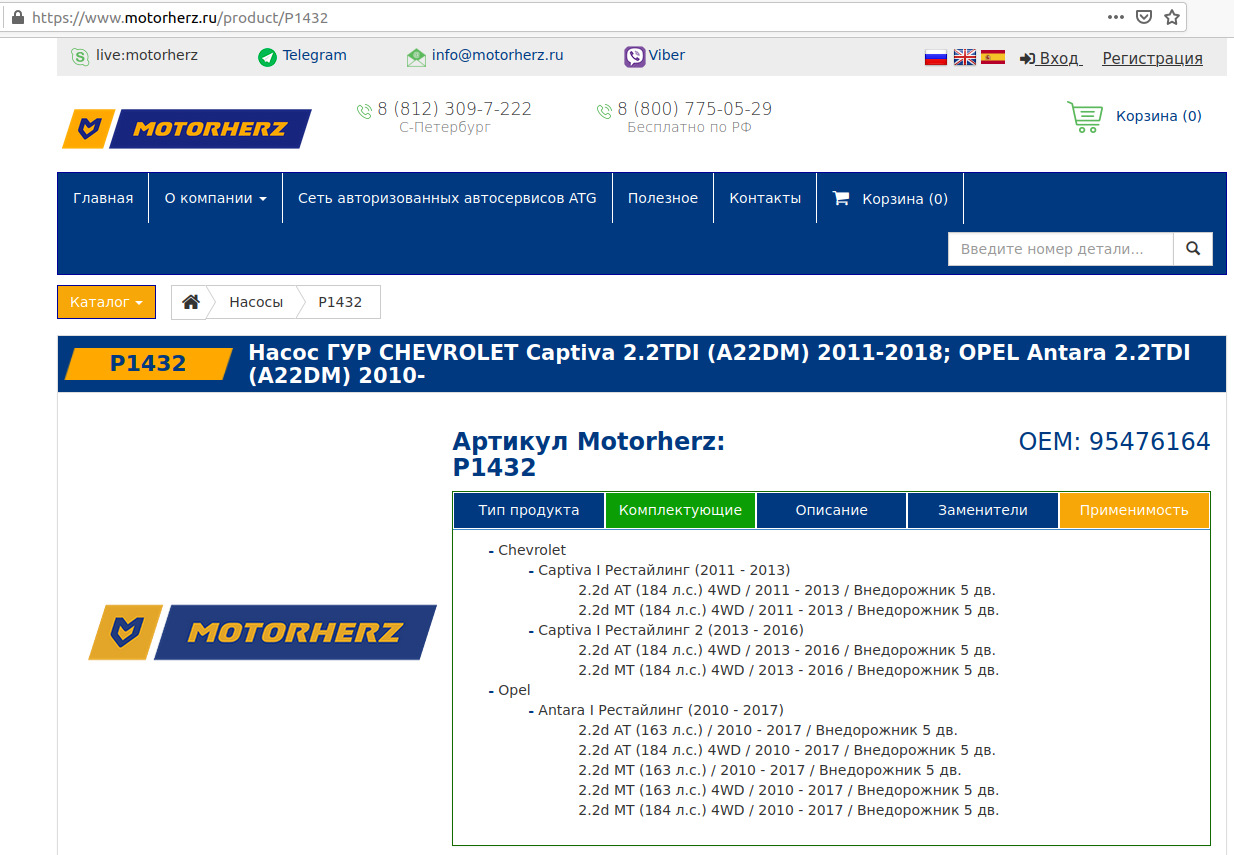Click the Motorherz logo in the header

click(186, 128)
